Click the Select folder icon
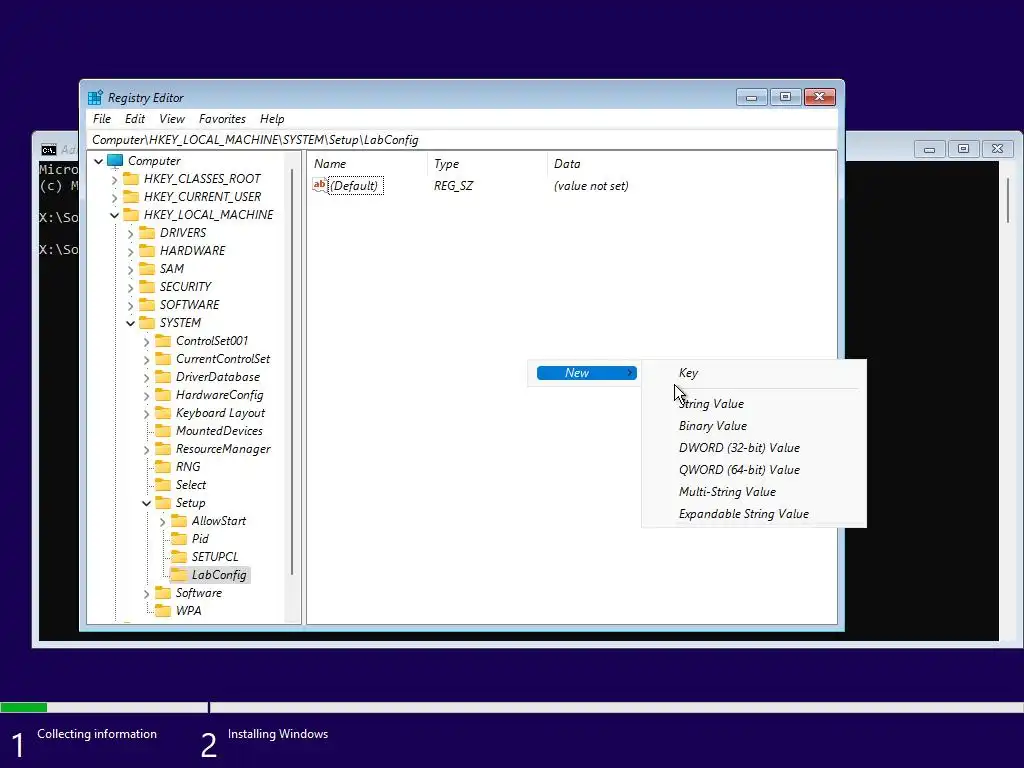Screen dimensions: 1024x768 coord(163,485)
